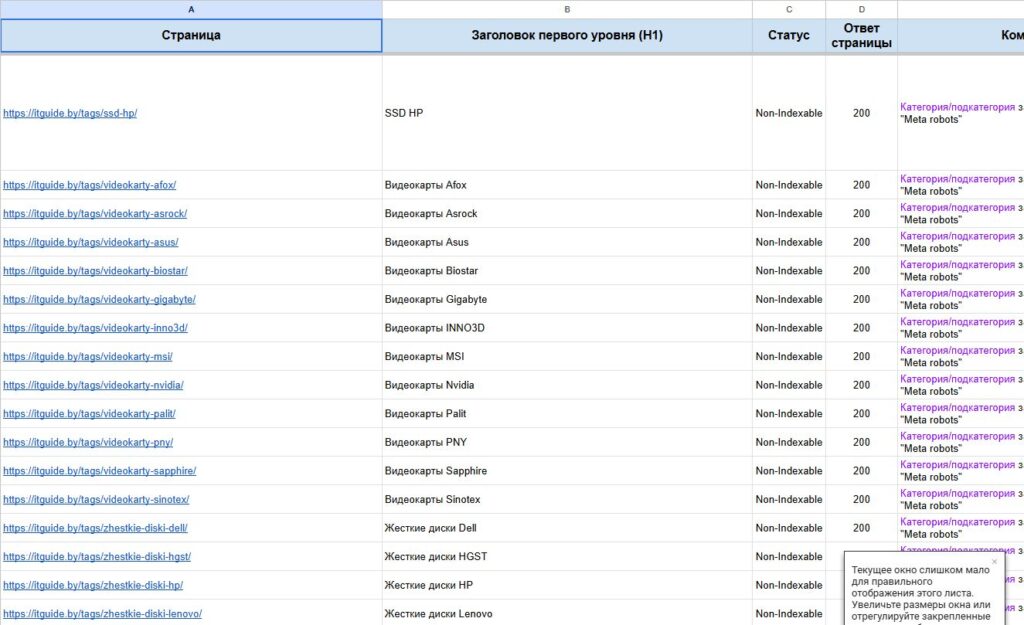
Task: Select the 200 response in Видеокарты MSI row
Action: 861,357
